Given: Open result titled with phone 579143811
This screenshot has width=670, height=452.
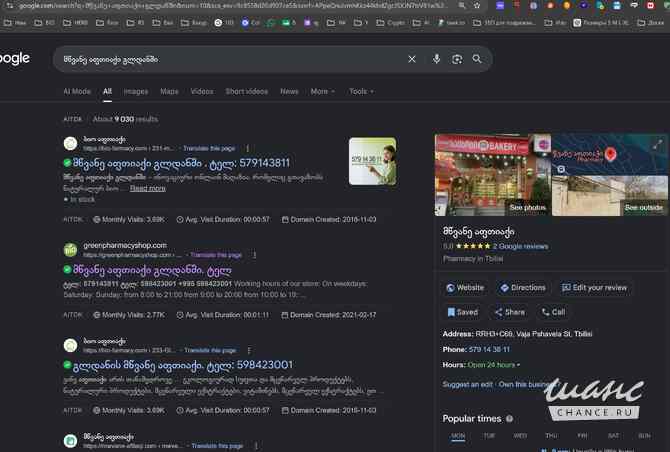Looking at the screenshot, I should (x=182, y=163).
